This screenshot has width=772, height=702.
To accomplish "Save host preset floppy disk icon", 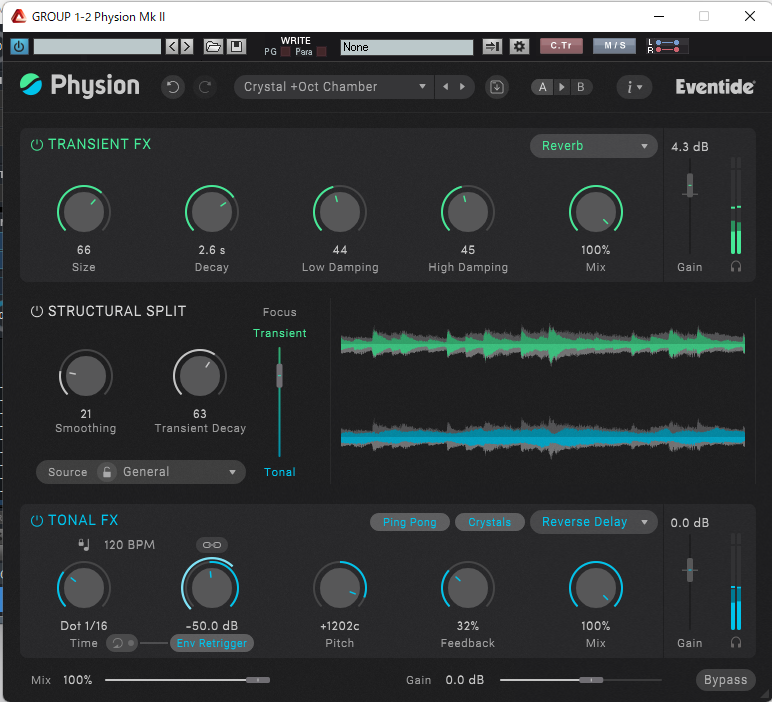I will (x=236, y=47).
